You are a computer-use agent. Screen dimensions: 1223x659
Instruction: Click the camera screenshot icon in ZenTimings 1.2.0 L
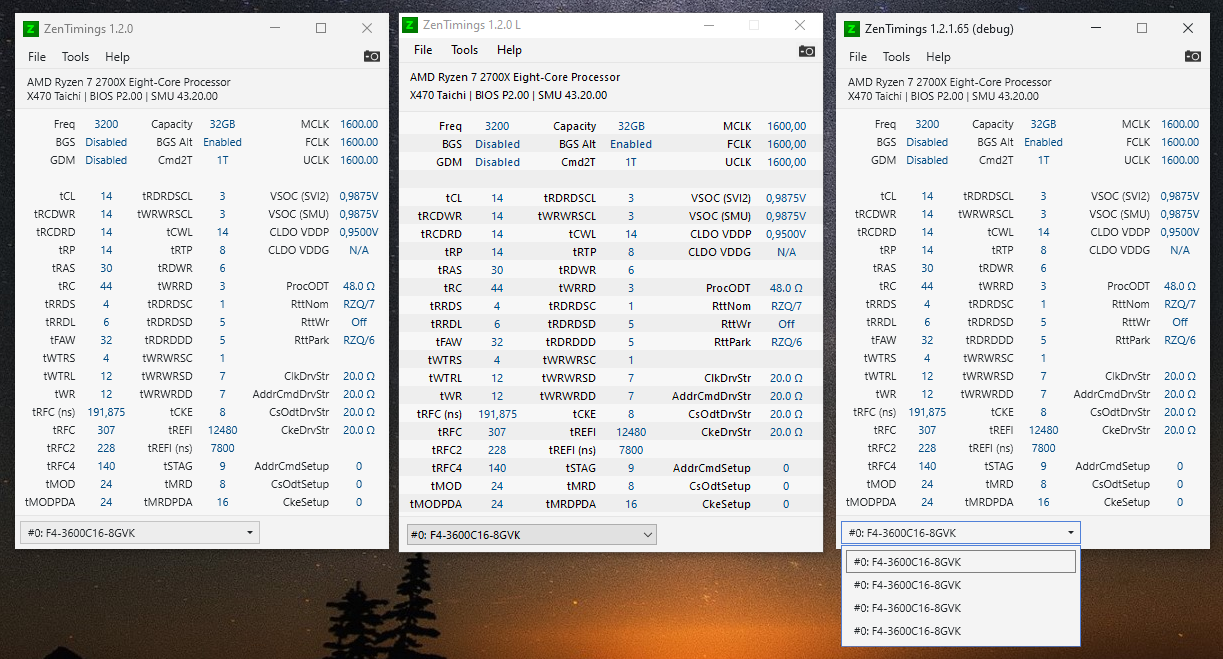pyautogui.click(x=806, y=50)
